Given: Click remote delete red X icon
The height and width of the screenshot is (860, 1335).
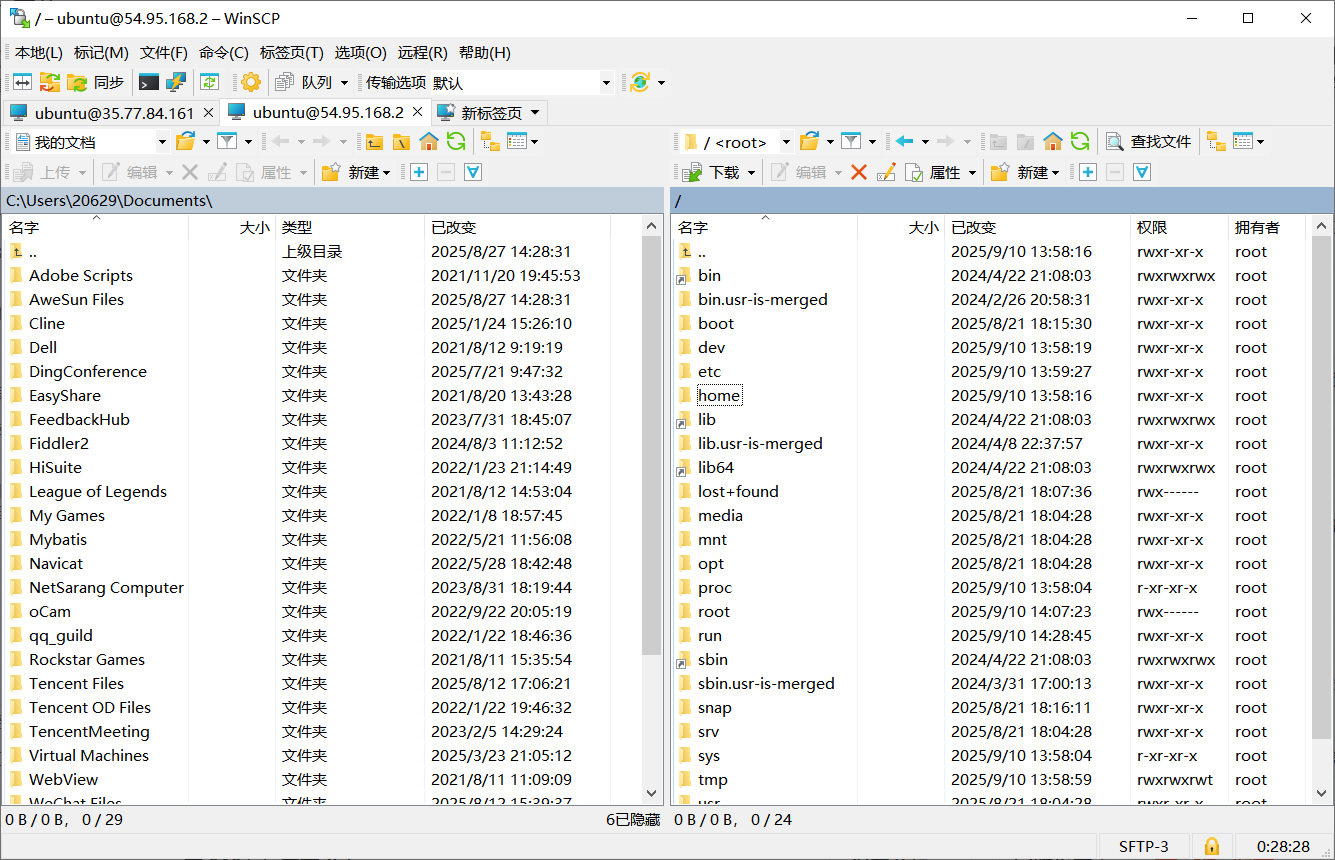Looking at the screenshot, I should pos(858,172).
